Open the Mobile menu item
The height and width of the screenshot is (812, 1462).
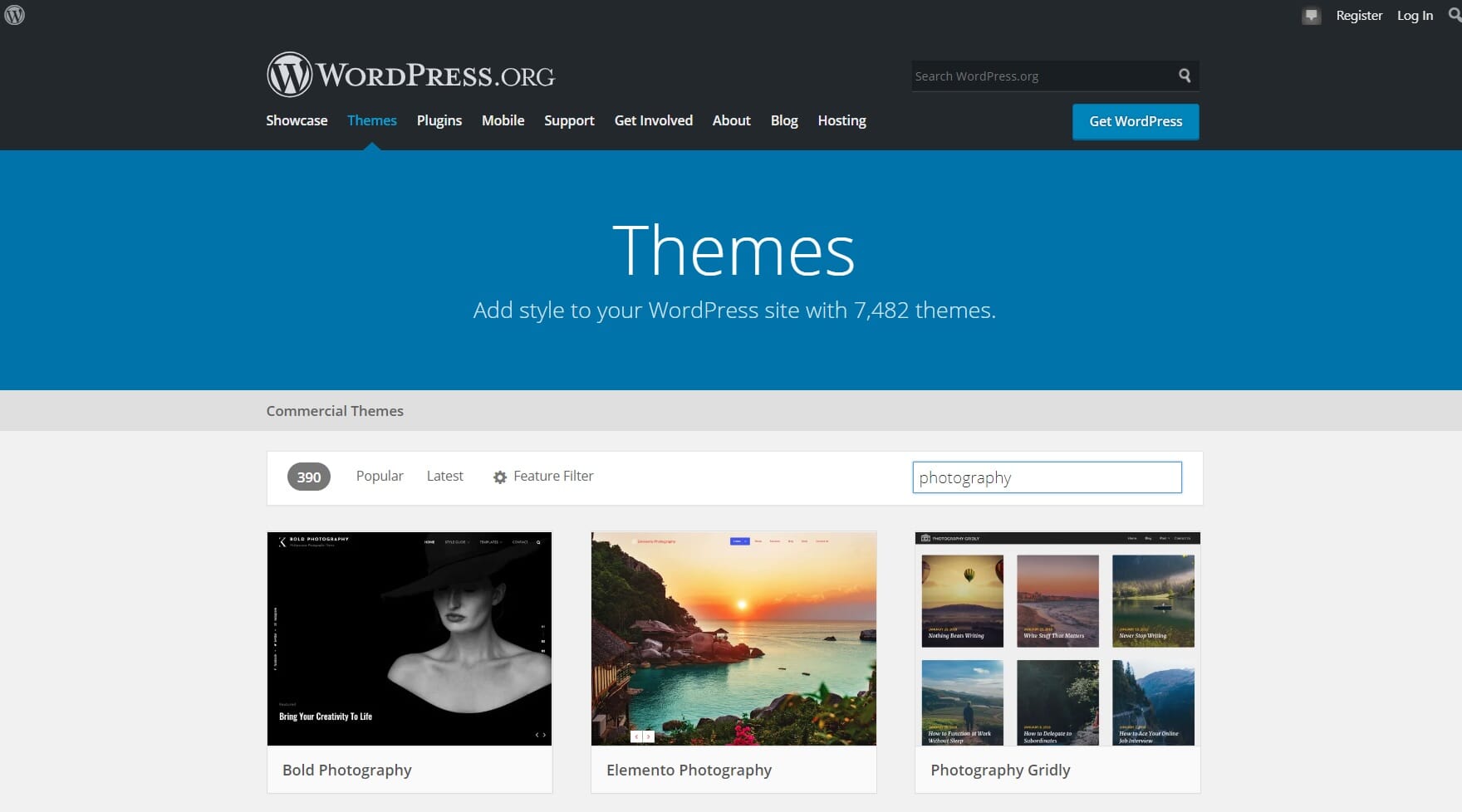point(503,120)
